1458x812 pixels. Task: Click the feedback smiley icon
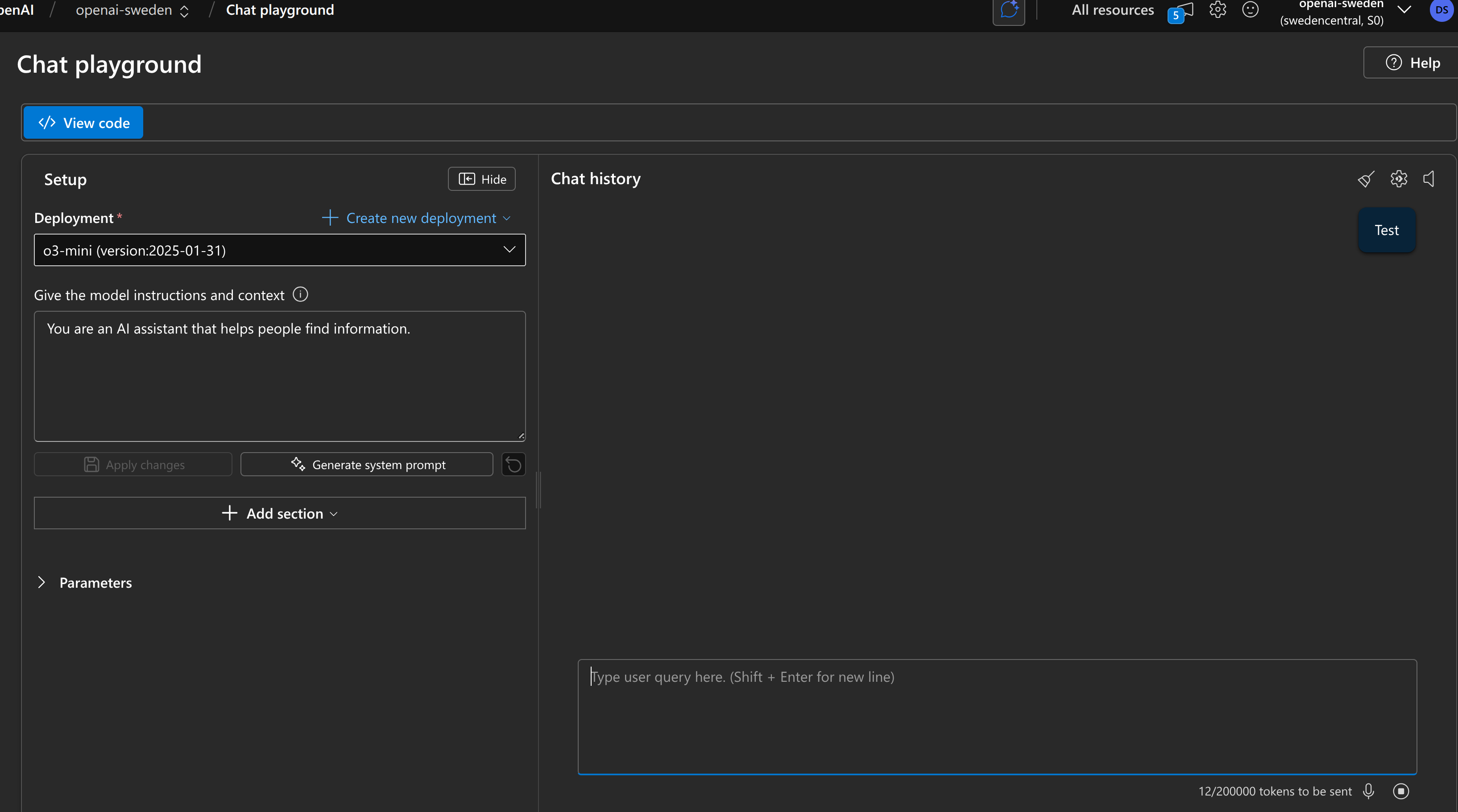[x=1250, y=10]
